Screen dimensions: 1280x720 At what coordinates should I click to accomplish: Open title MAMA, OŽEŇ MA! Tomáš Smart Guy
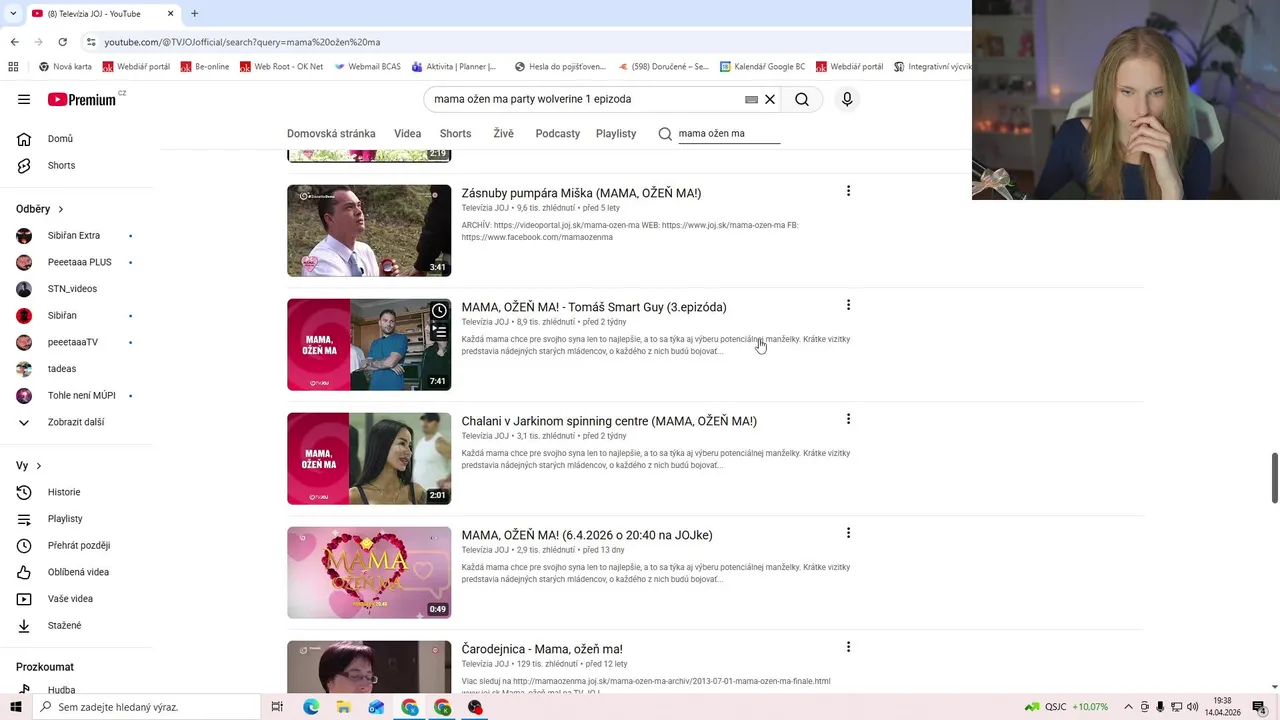point(594,307)
